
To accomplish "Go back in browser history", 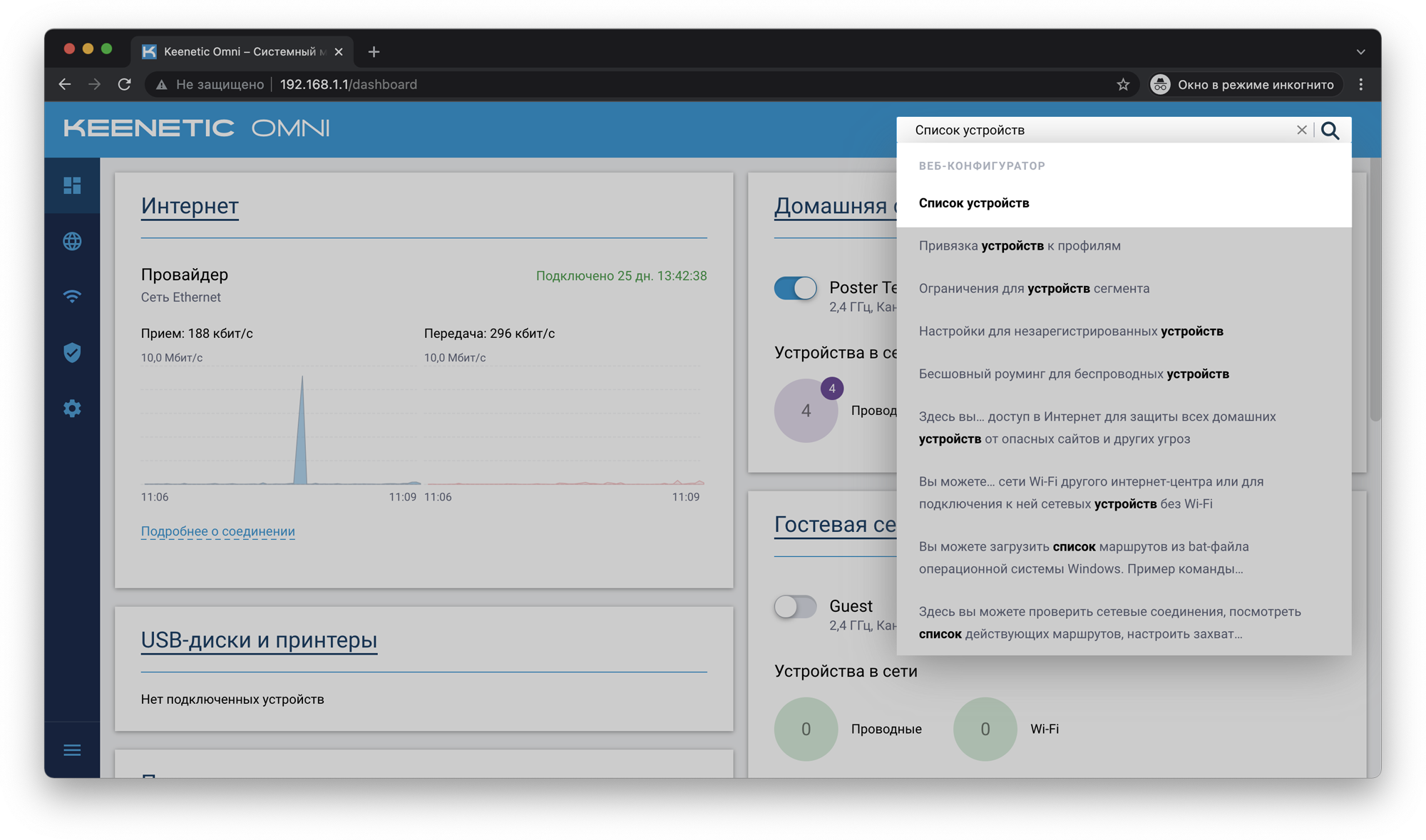I will (x=65, y=84).
